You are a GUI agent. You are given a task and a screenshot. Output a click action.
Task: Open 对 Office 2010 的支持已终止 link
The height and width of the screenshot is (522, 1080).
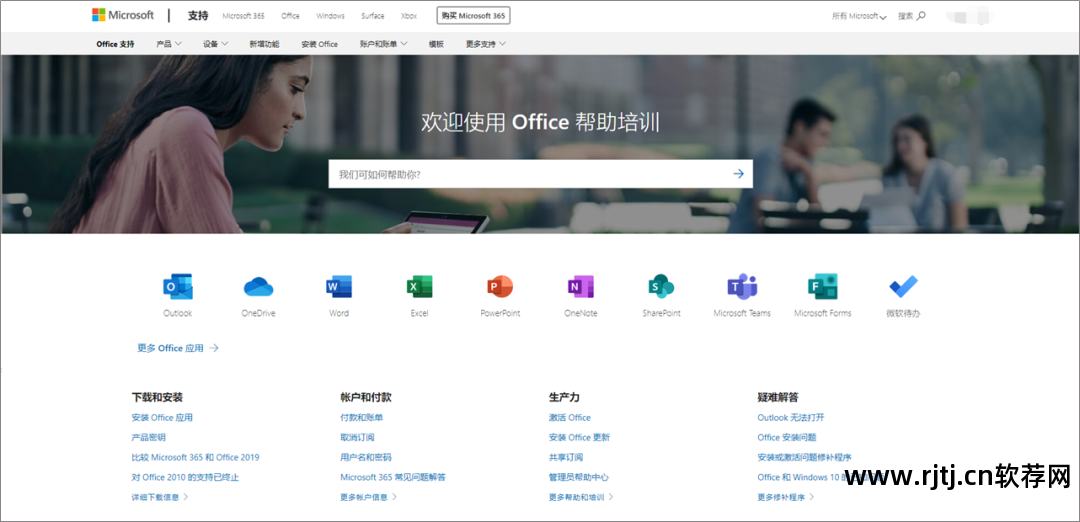pos(185,477)
